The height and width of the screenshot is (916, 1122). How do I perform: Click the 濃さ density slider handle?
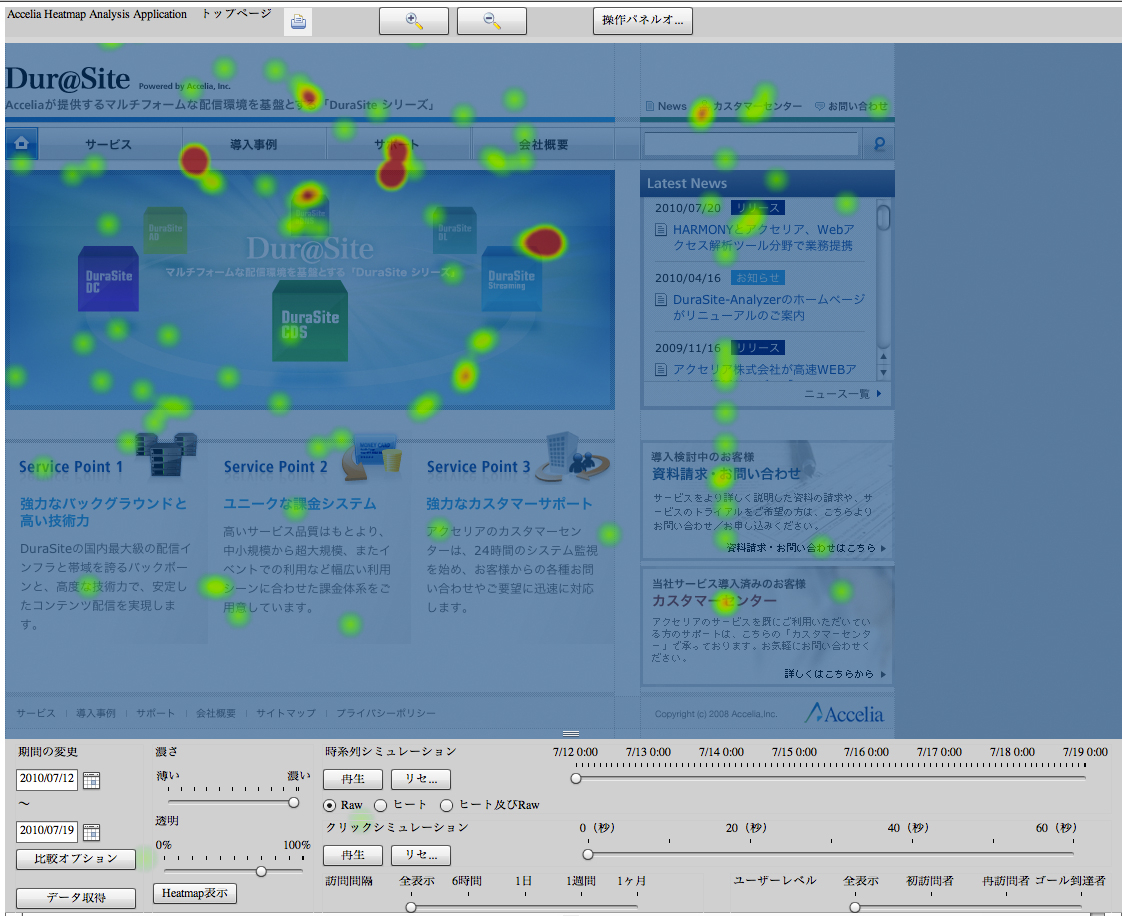click(293, 802)
